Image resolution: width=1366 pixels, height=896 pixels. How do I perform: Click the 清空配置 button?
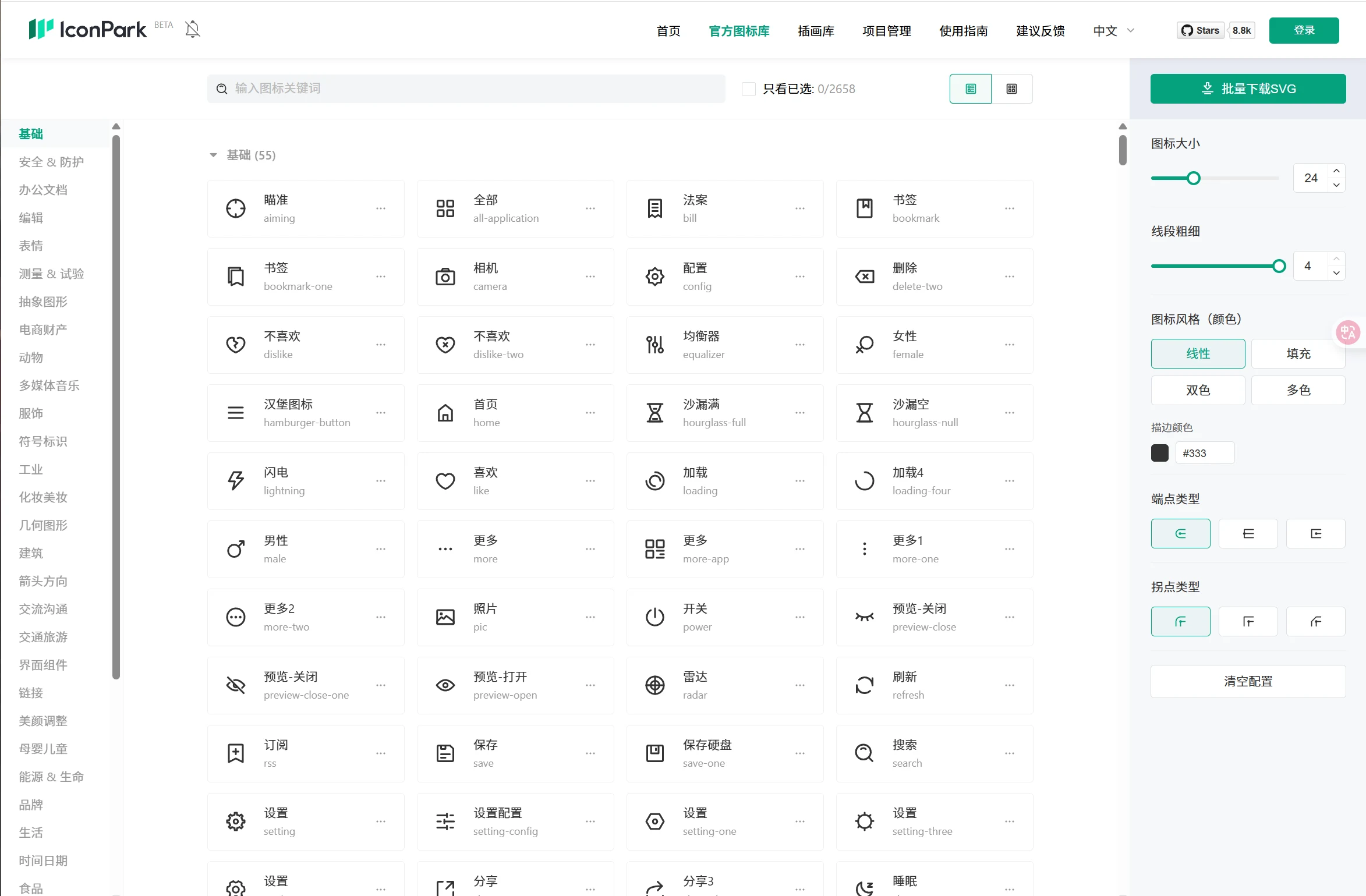point(1248,681)
